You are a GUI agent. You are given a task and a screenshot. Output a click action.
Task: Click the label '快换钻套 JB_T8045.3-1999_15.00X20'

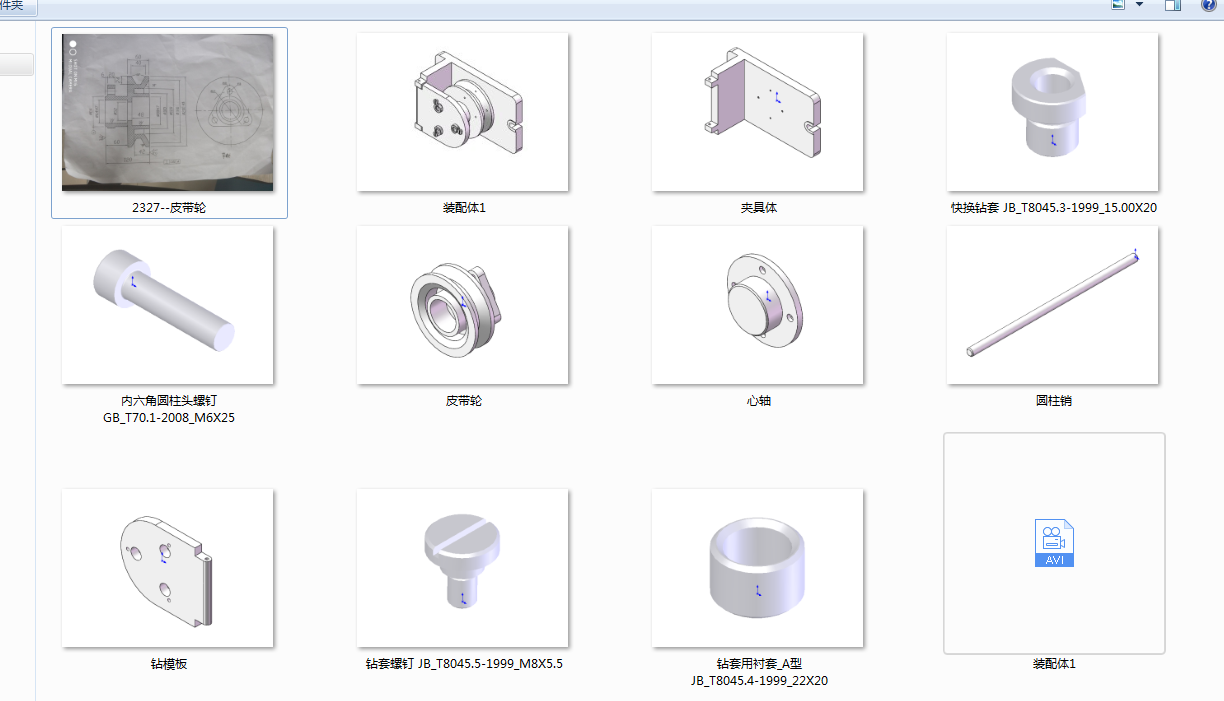(x=1054, y=208)
